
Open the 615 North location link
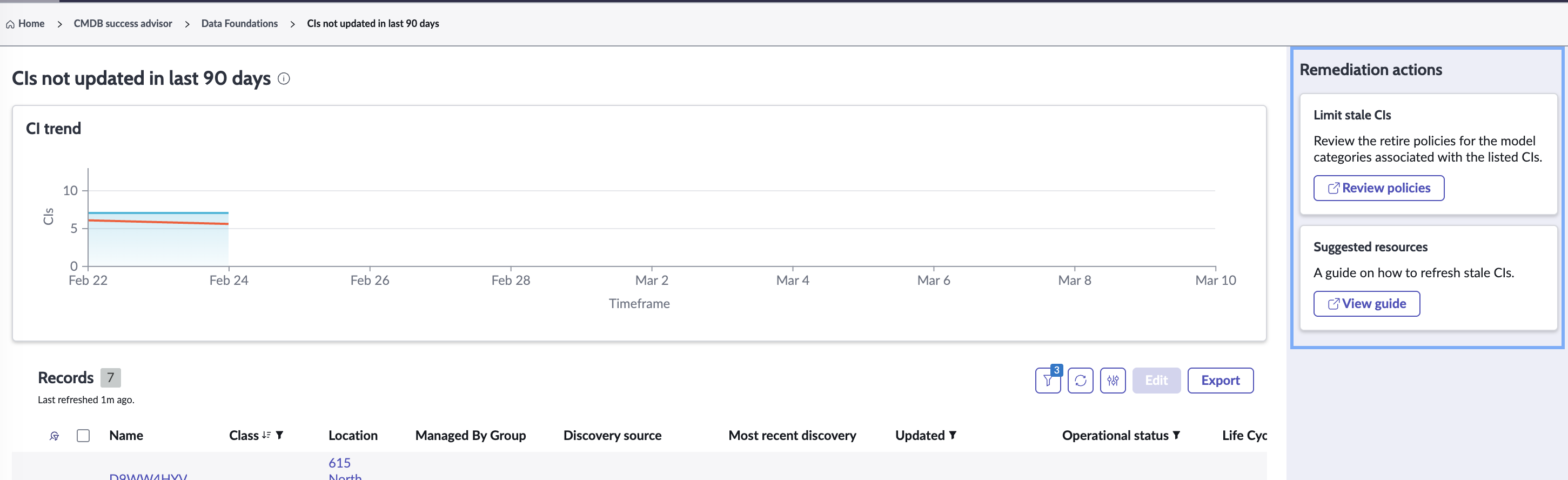[345, 469]
